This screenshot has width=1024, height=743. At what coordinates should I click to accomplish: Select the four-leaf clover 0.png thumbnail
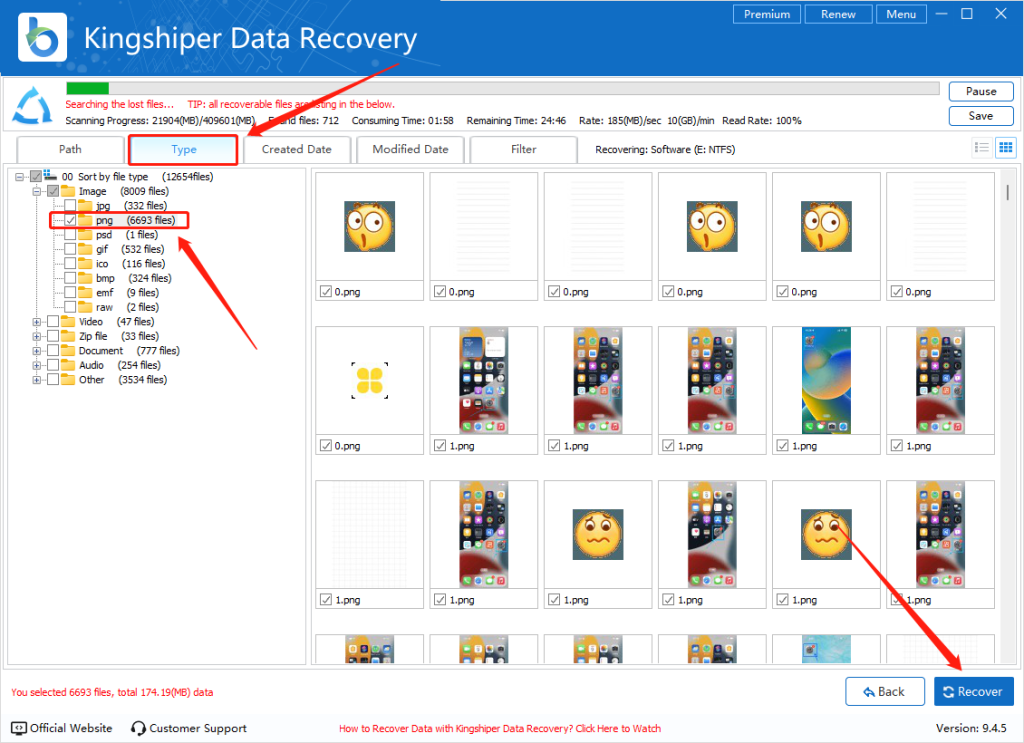point(370,381)
